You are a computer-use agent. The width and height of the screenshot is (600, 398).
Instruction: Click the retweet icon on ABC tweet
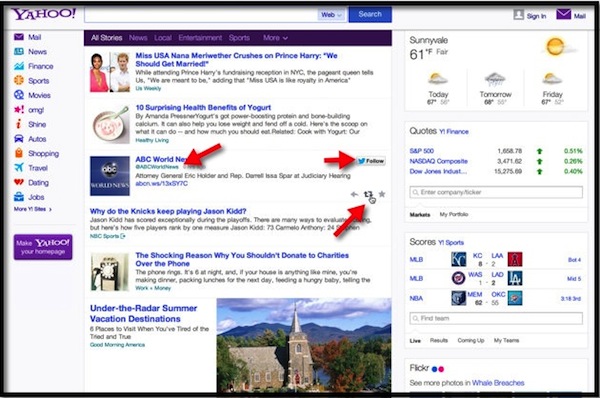368,194
